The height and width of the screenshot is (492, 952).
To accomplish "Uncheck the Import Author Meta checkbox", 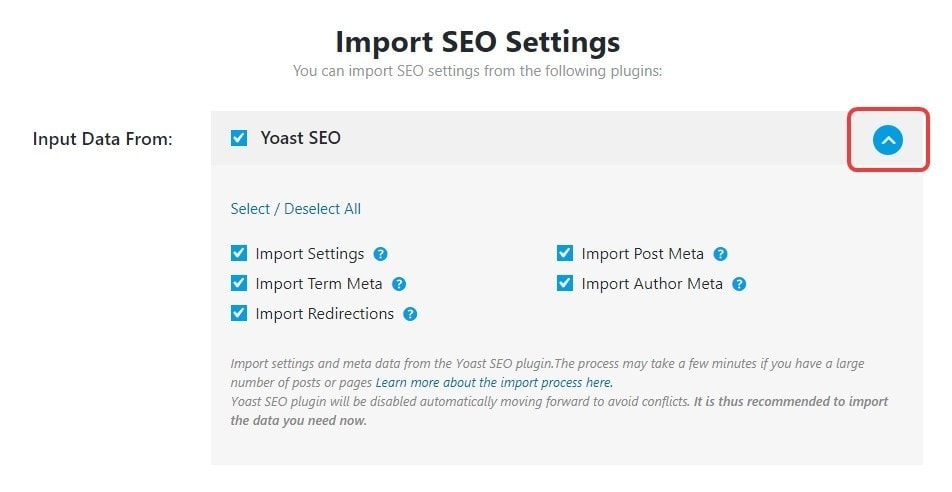I will [x=565, y=283].
